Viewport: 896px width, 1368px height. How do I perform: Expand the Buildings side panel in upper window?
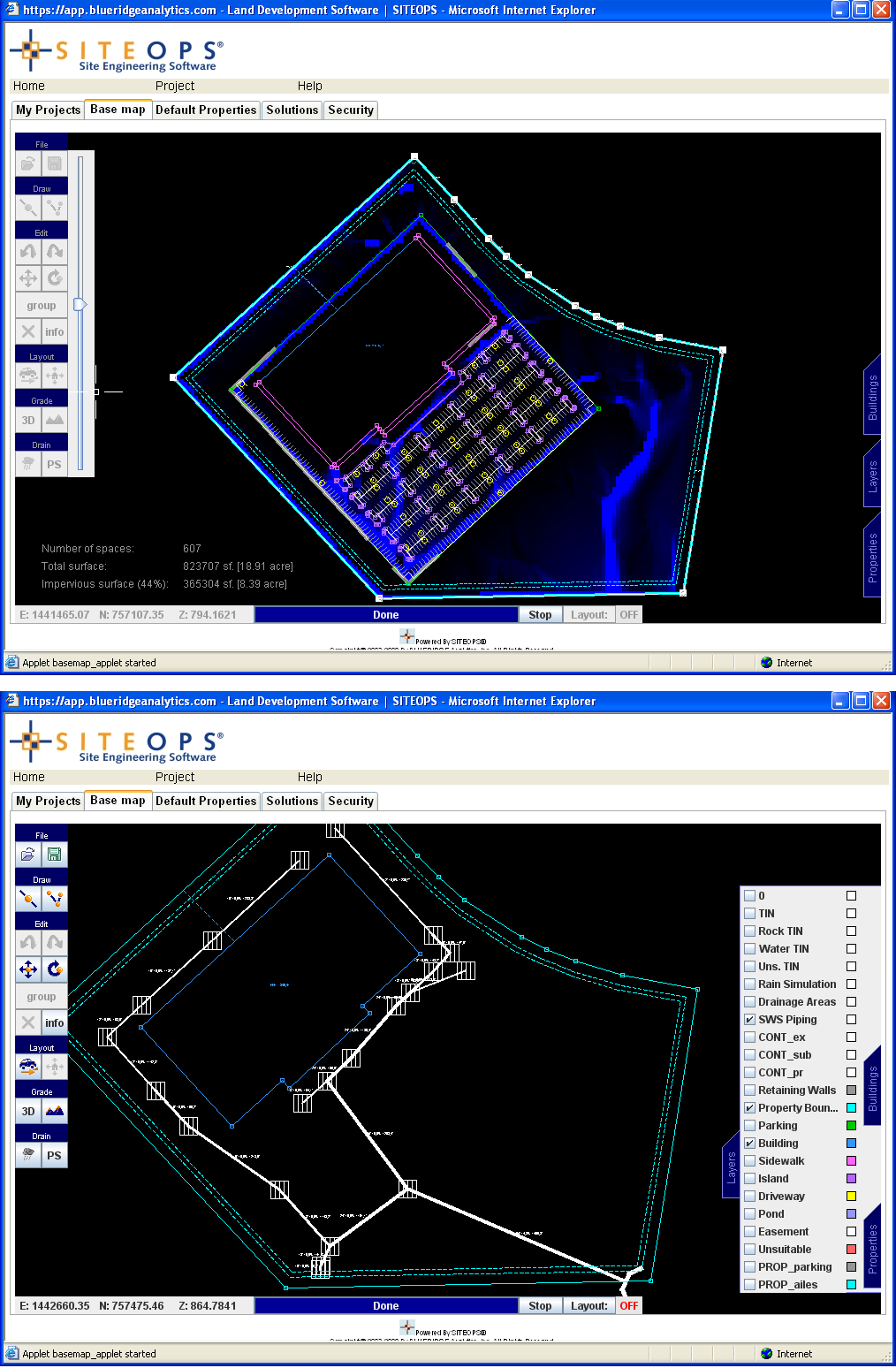pos(872,397)
